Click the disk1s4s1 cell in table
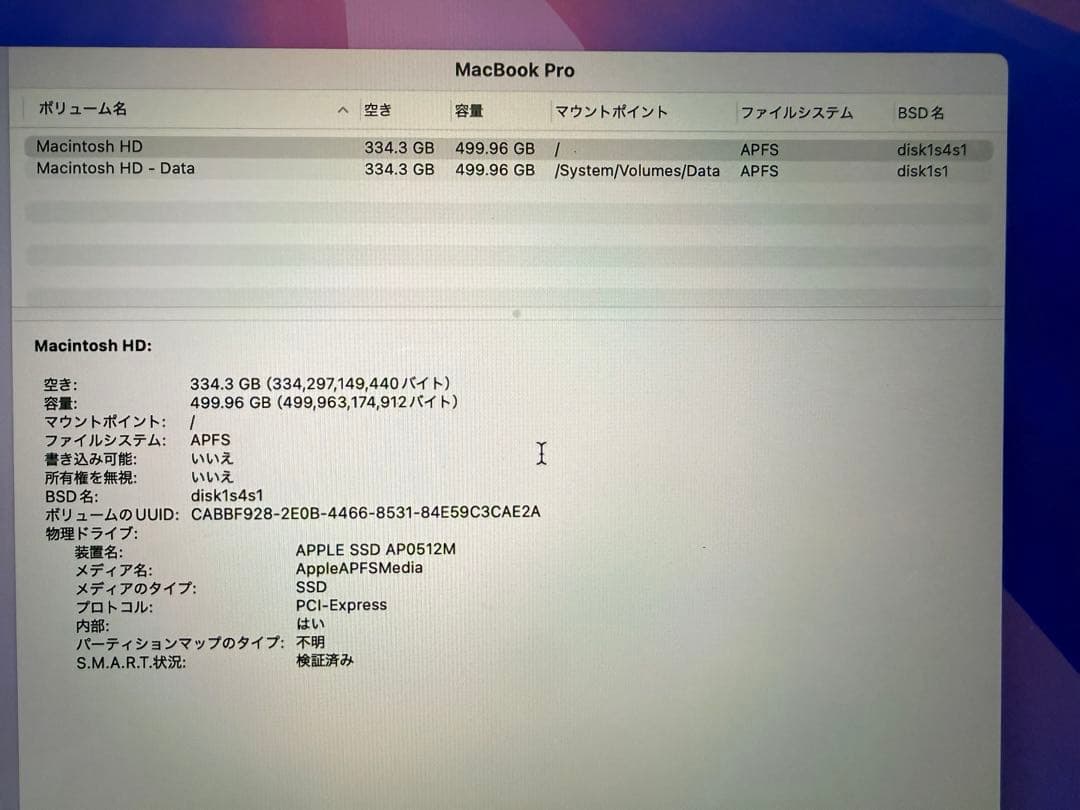Viewport: 1080px width, 810px height. click(x=932, y=149)
